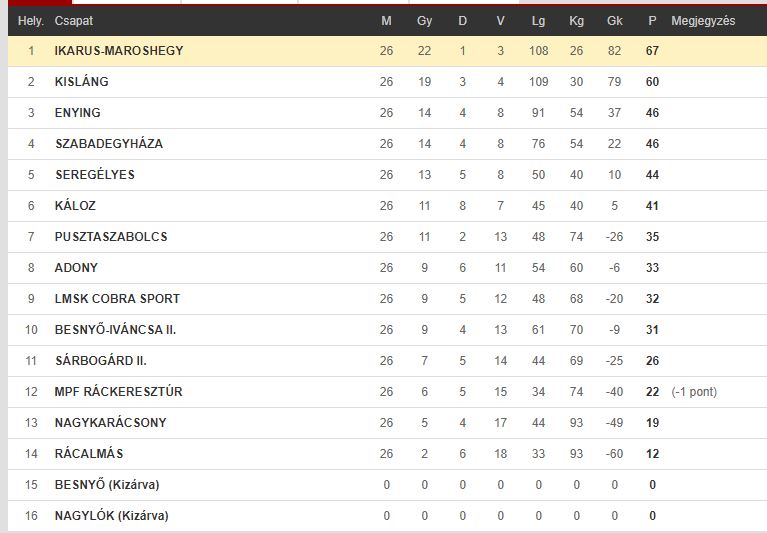
Task: Select SEREGÉLYES in the standings
Action: pos(94,175)
